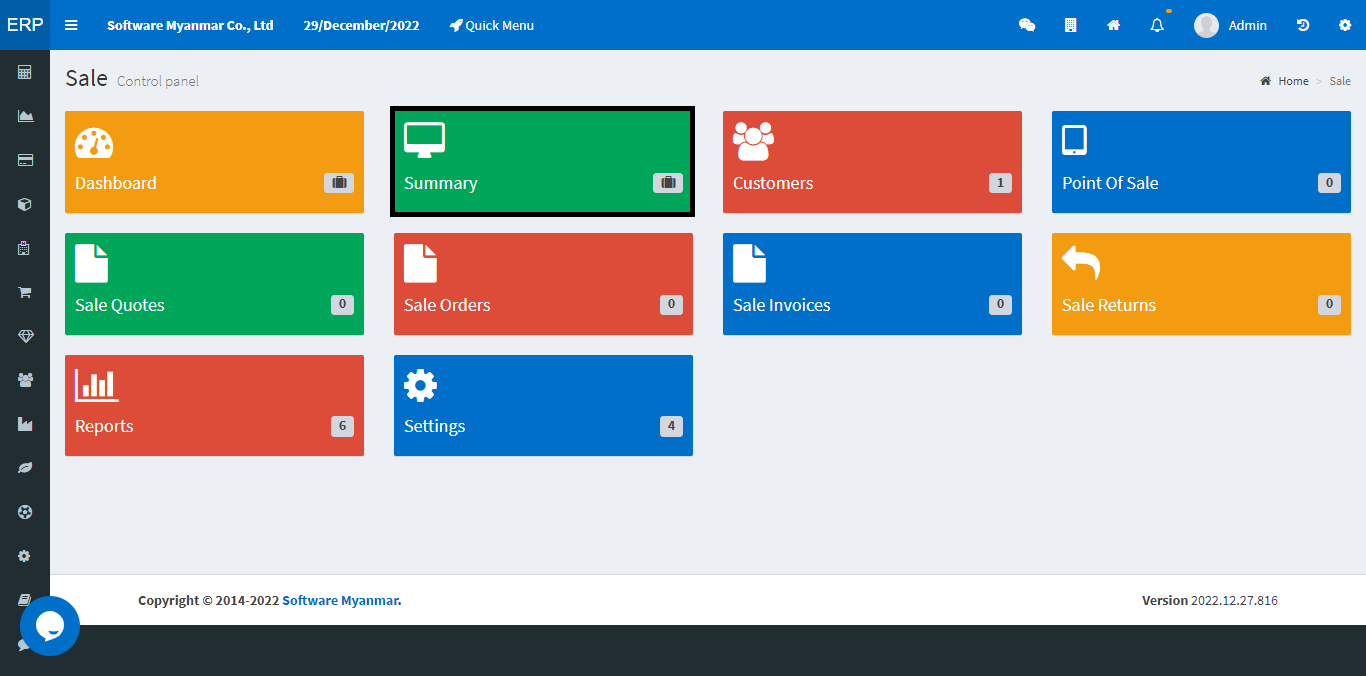This screenshot has height=676, width=1366.
Task: Open the Point Of Sale tile label
Action: coord(1110,183)
